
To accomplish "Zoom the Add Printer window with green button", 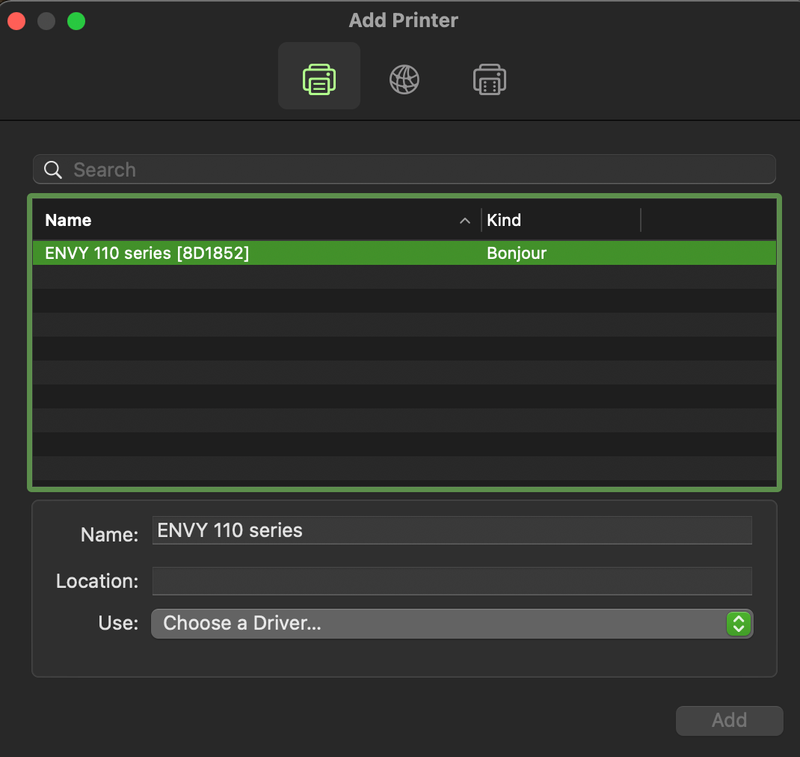I will [x=76, y=21].
